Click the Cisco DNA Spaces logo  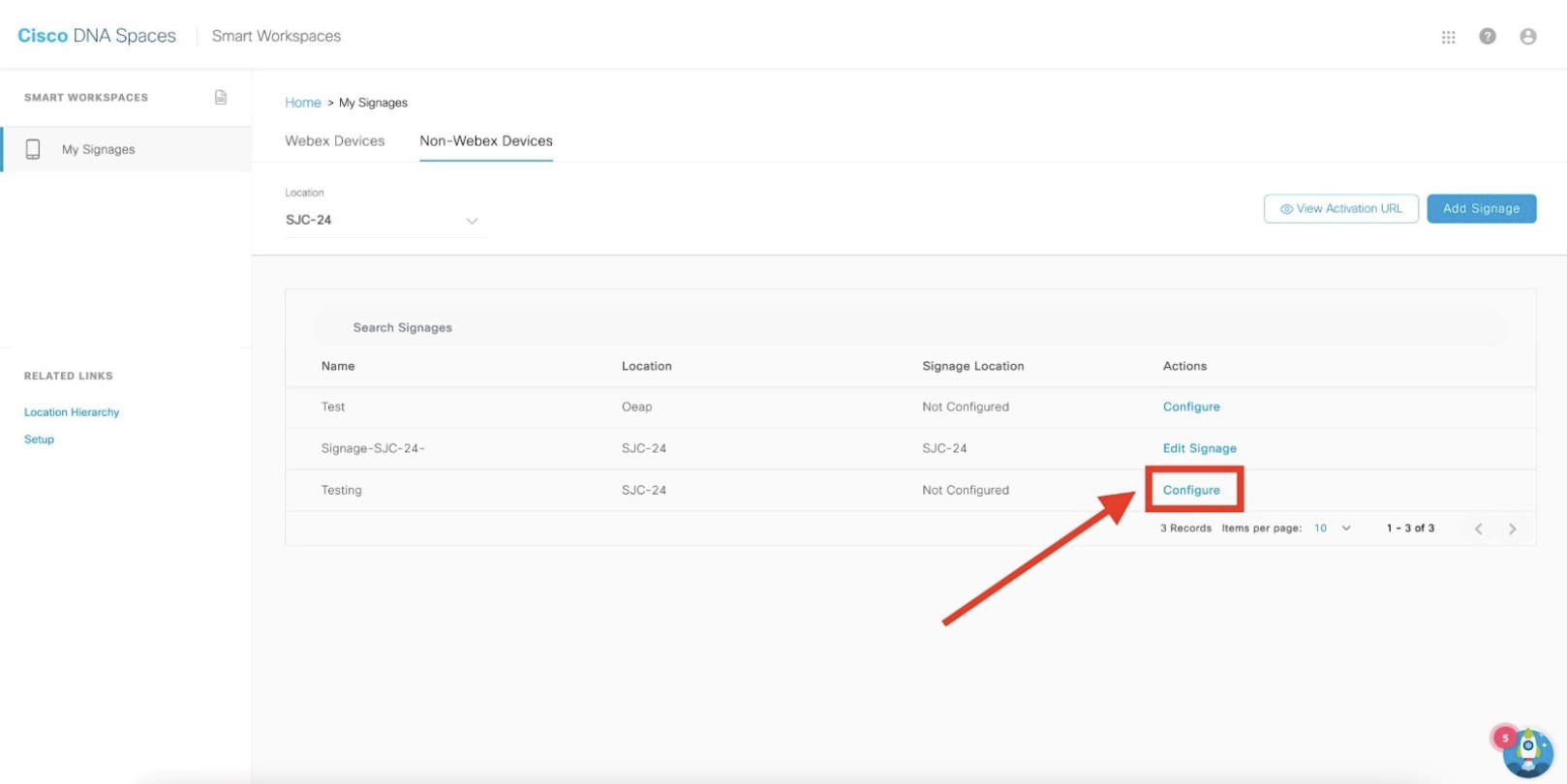pos(97,36)
